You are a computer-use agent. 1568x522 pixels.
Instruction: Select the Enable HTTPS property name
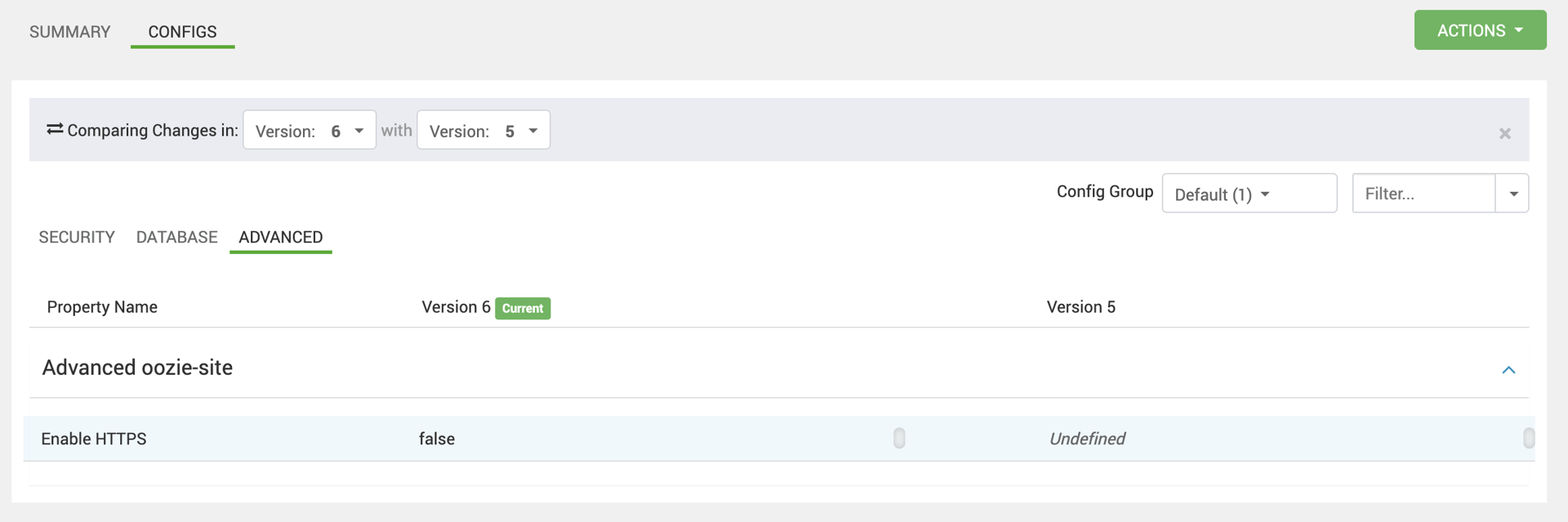coord(94,439)
